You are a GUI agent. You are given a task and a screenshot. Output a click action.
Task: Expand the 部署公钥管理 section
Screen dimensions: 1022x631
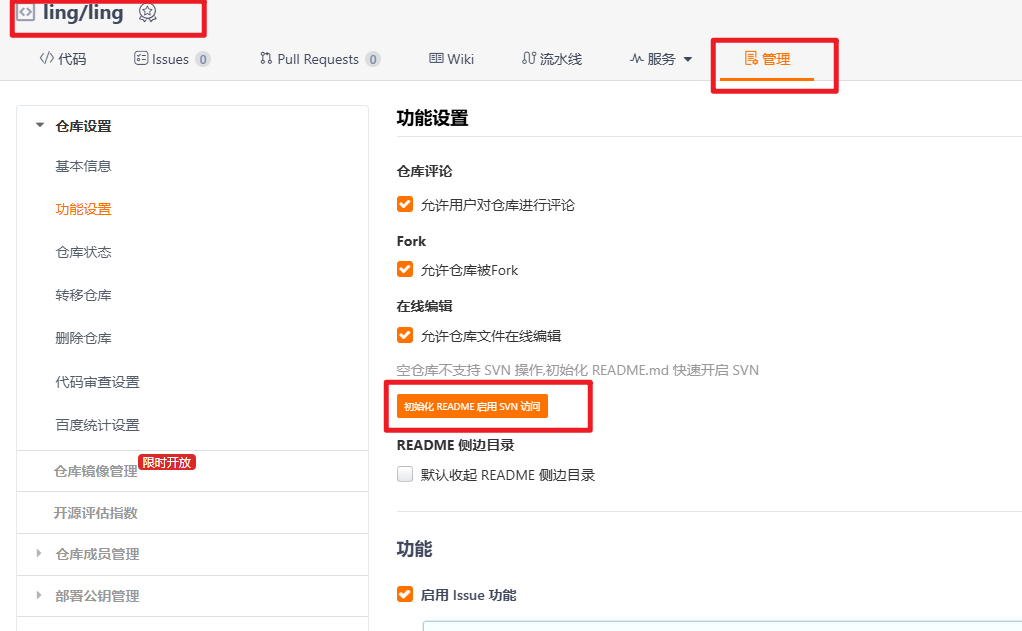click(40, 596)
